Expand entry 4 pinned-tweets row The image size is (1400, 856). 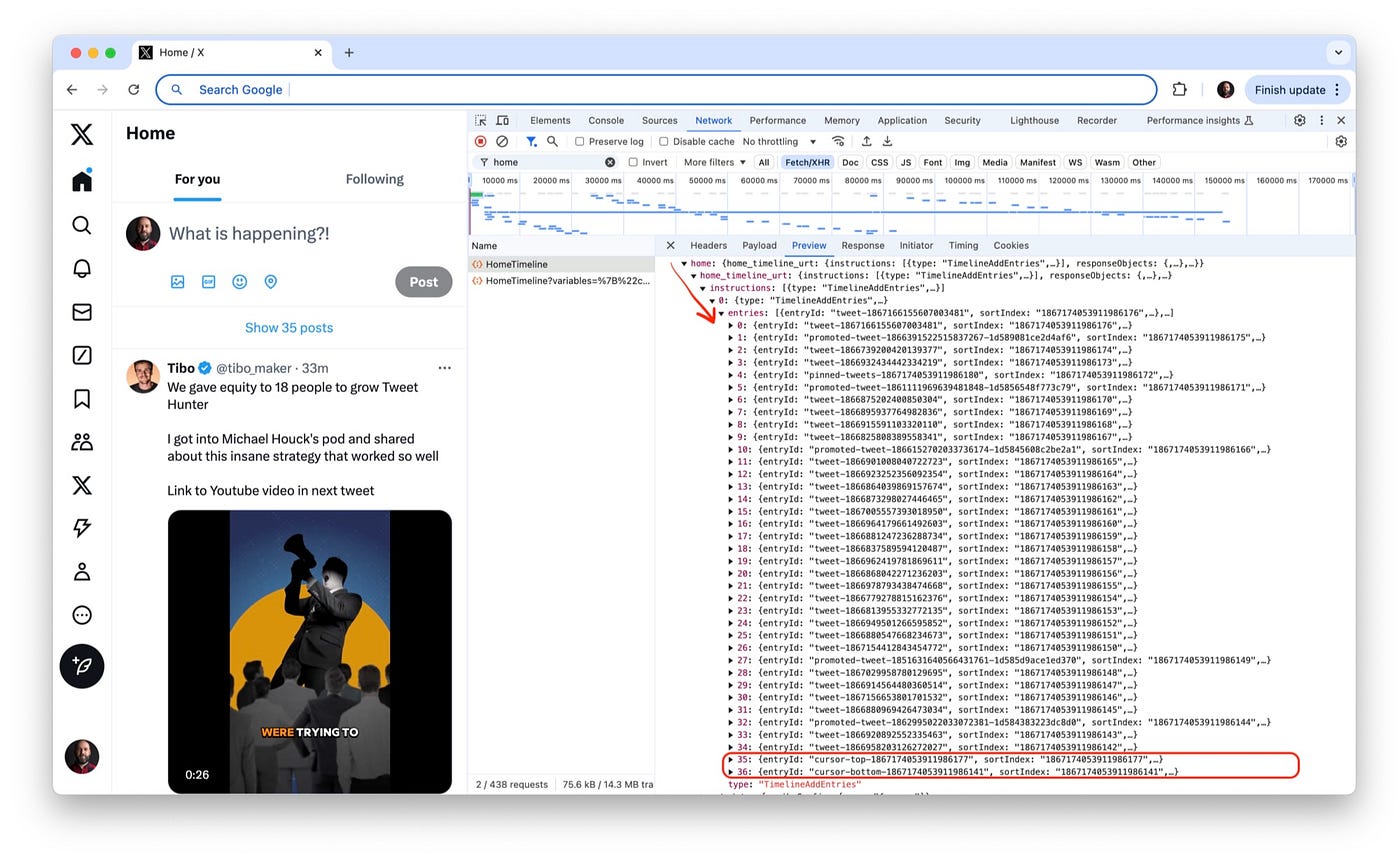pos(730,375)
